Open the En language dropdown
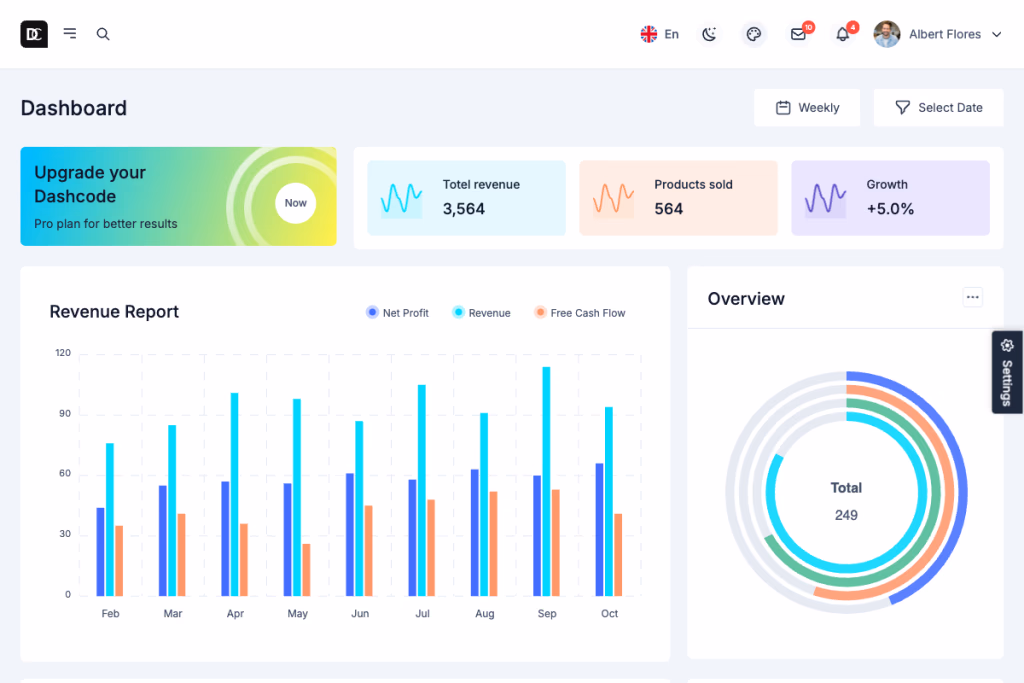The image size is (1024, 683). (x=660, y=34)
